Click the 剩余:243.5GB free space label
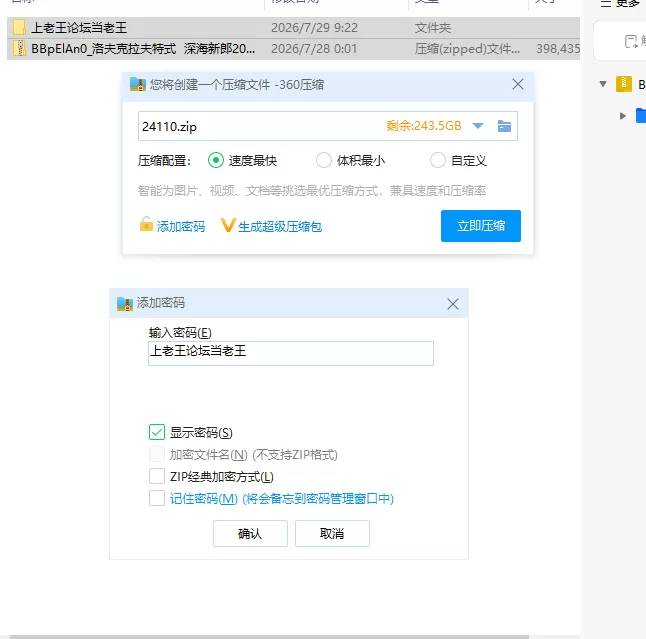The width and height of the screenshot is (646, 639). tap(424, 126)
